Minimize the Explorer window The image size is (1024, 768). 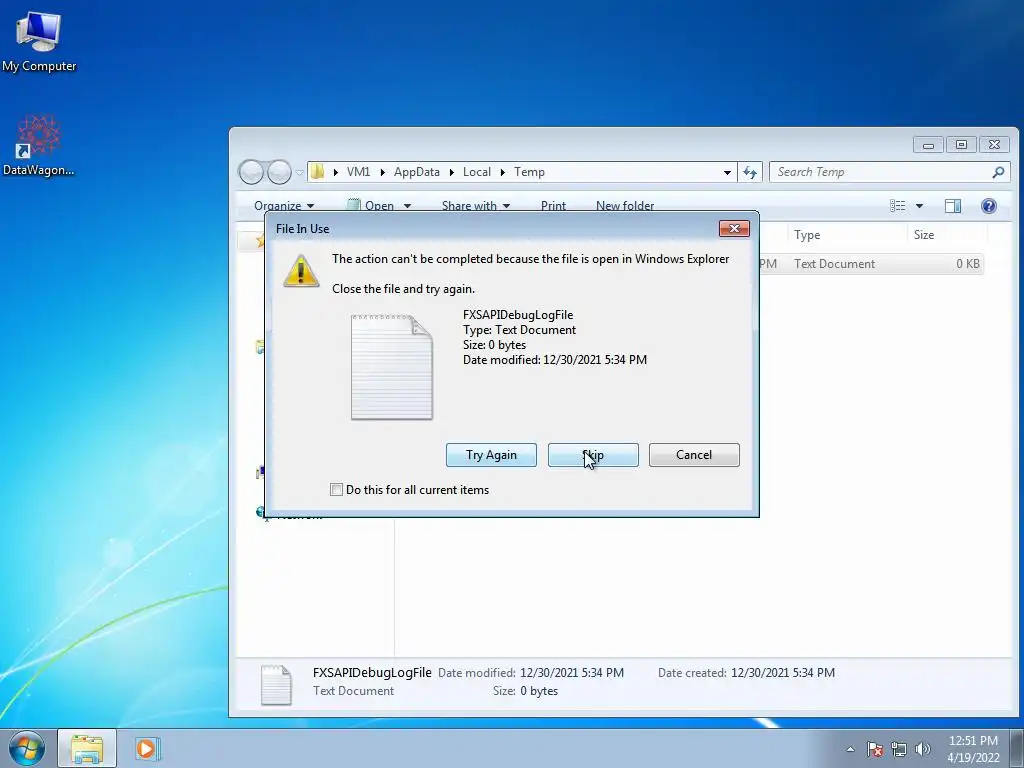click(x=928, y=144)
